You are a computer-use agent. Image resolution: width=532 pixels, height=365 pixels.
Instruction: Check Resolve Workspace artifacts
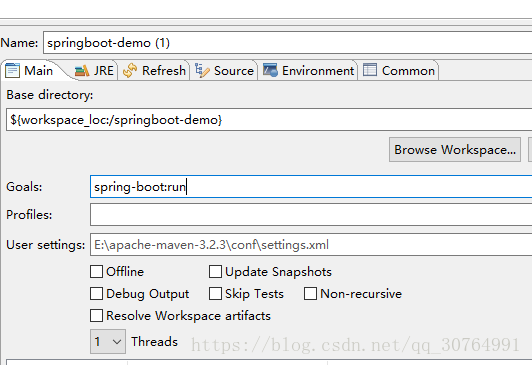pyautogui.click(x=96, y=315)
